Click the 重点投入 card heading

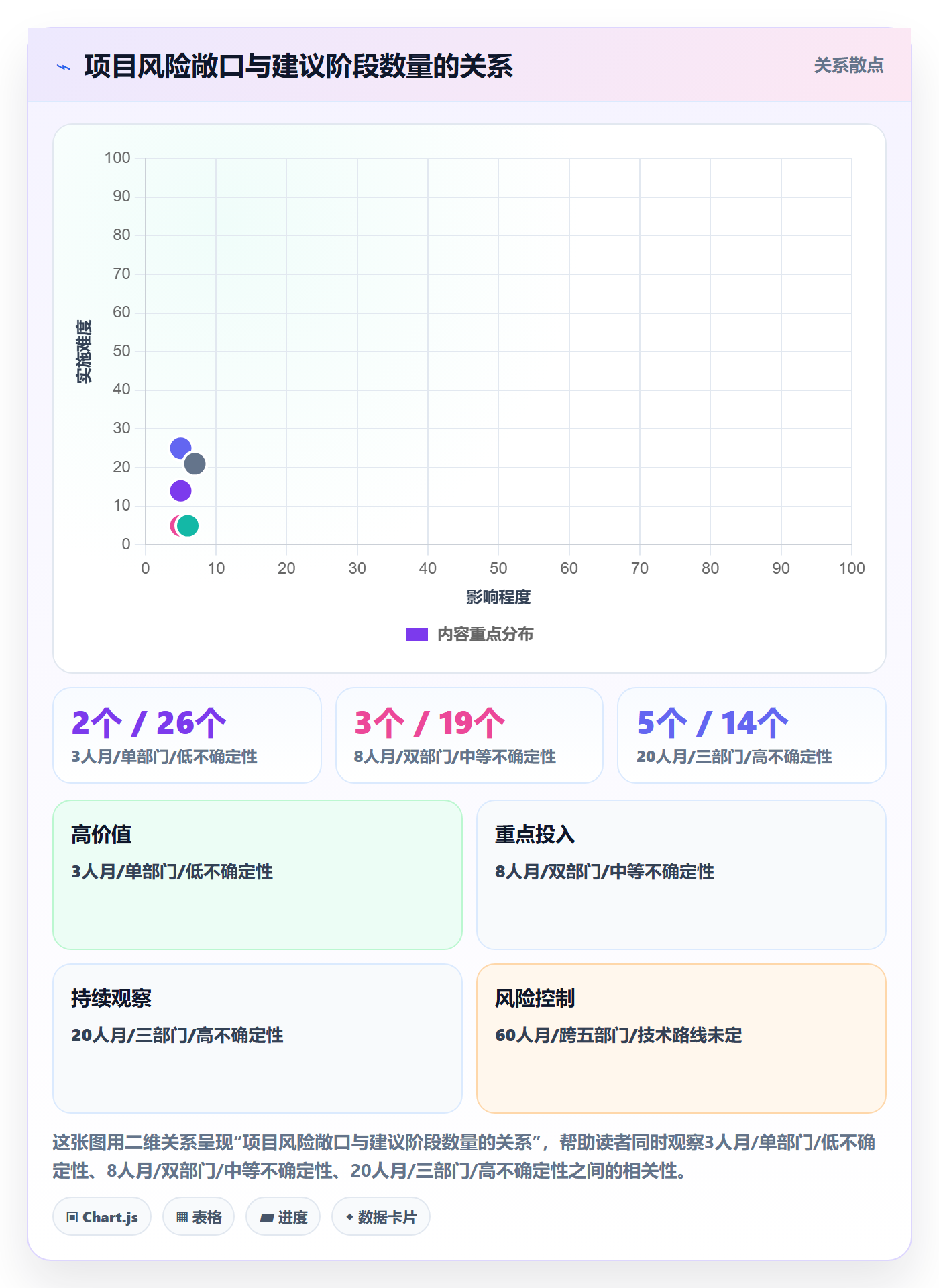point(535,834)
